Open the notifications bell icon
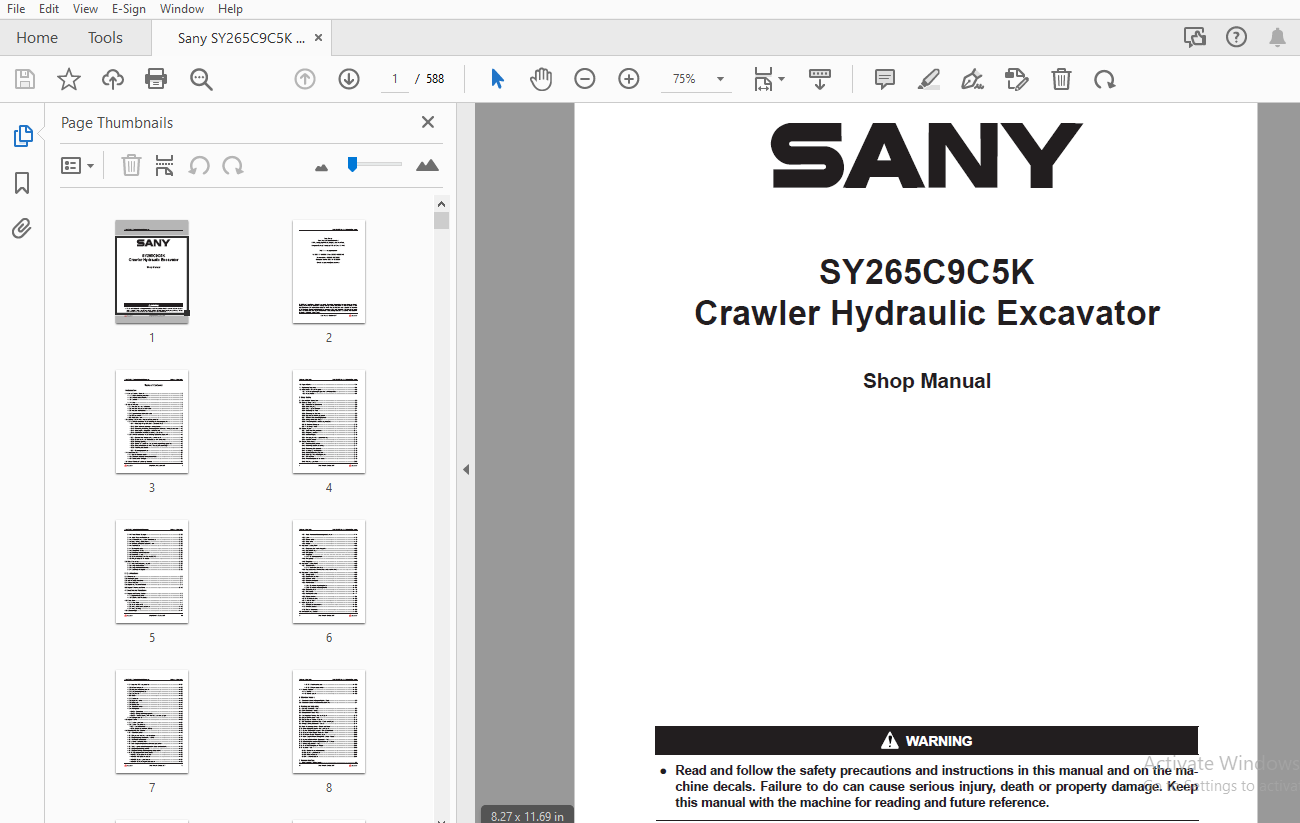The height and width of the screenshot is (823, 1300). 1277,38
